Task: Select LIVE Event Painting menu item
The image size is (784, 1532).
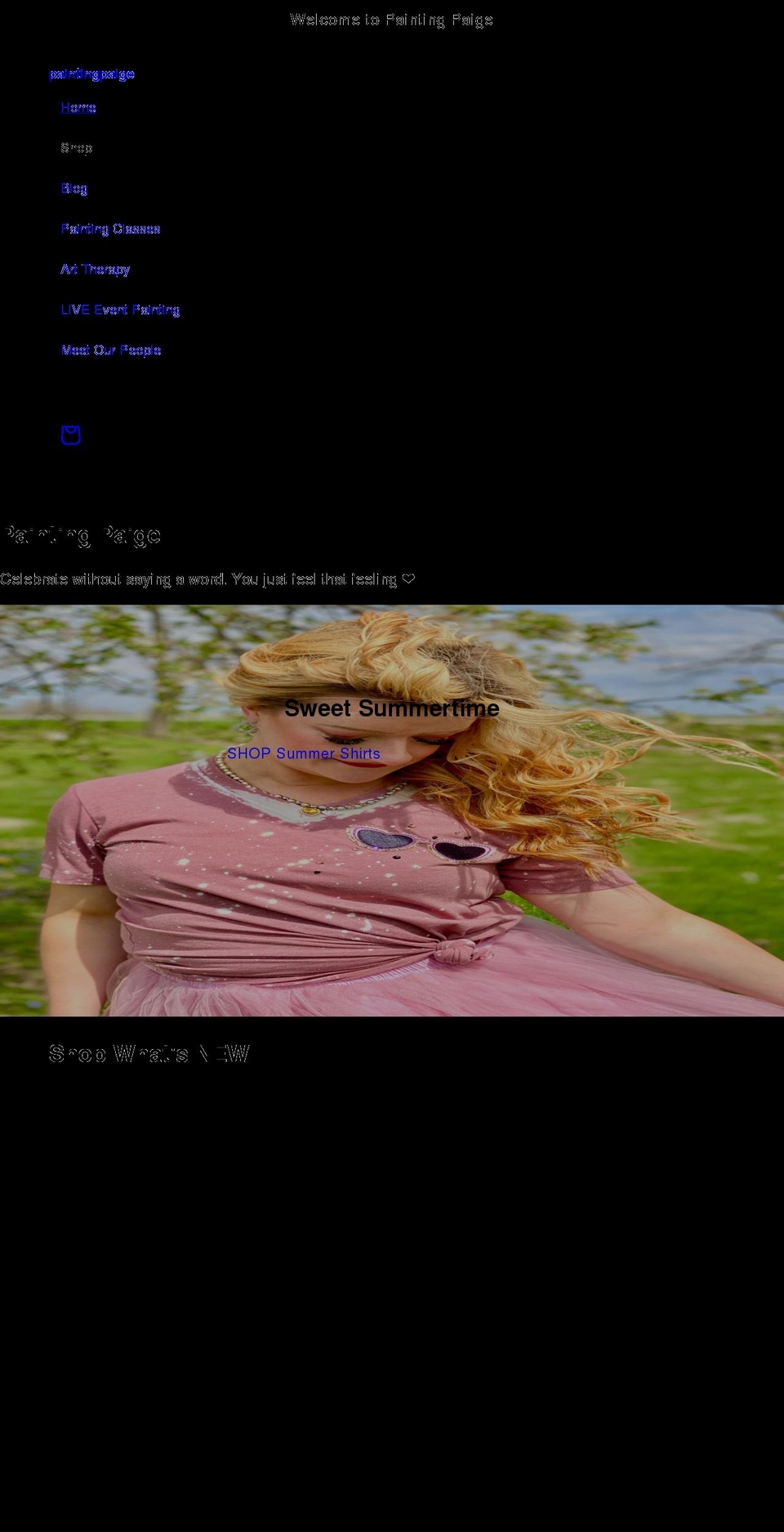Action: pyautogui.click(x=120, y=310)
